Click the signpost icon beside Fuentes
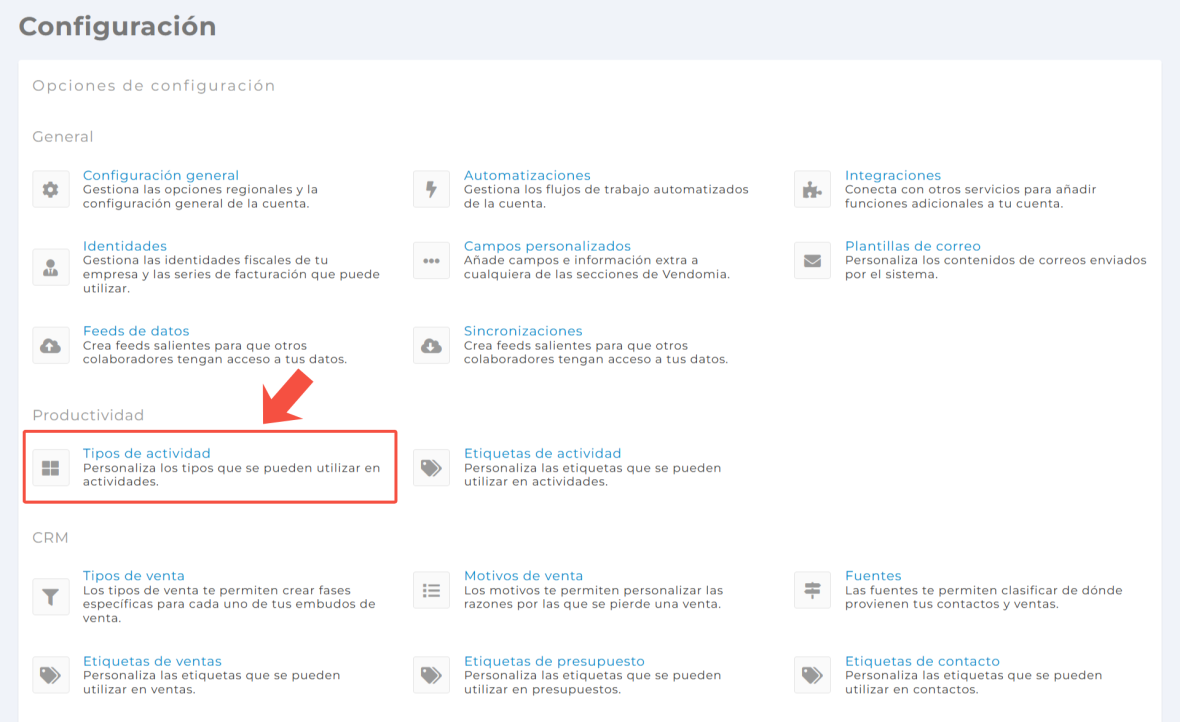 (x=812, y=590)
